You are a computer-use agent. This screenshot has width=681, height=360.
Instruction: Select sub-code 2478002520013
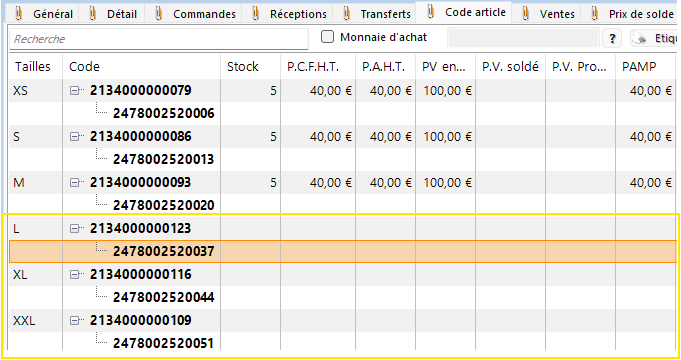pyautogui.click(x=164, y=159)
